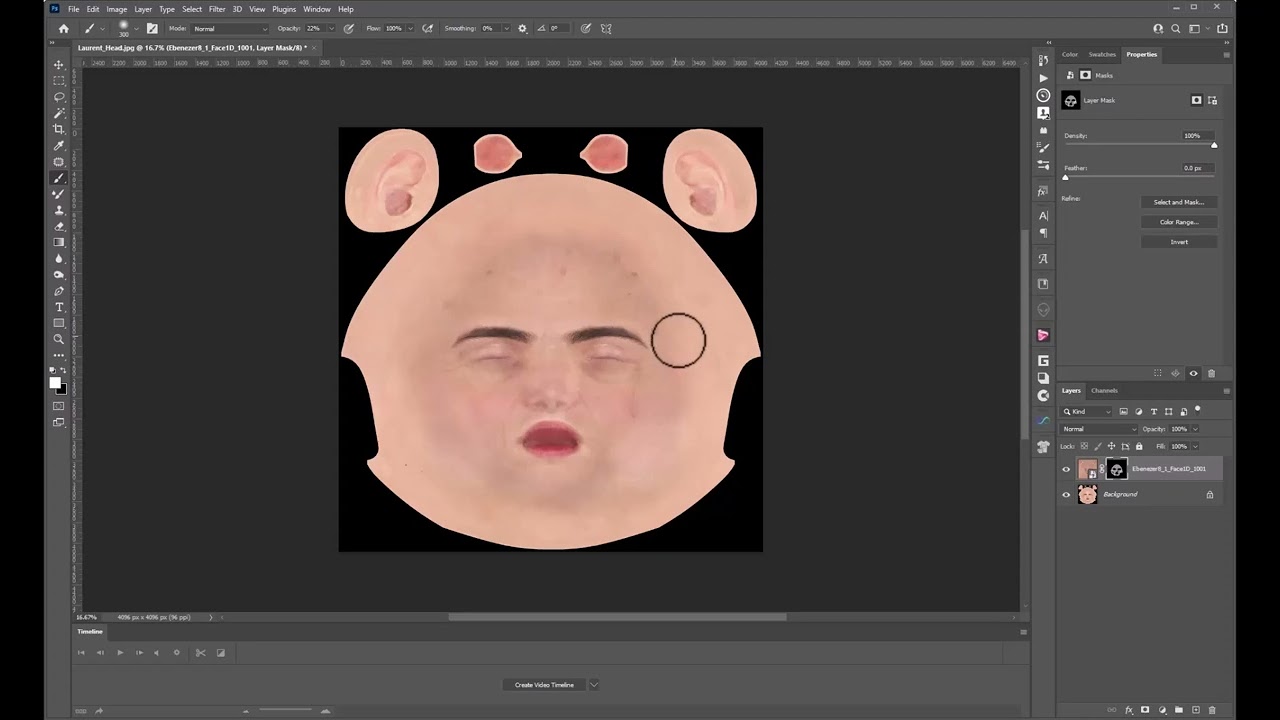The width and height of the screenshot is (1280, 720).
Task: Open the Image menu
Action: tap(117, 9)
